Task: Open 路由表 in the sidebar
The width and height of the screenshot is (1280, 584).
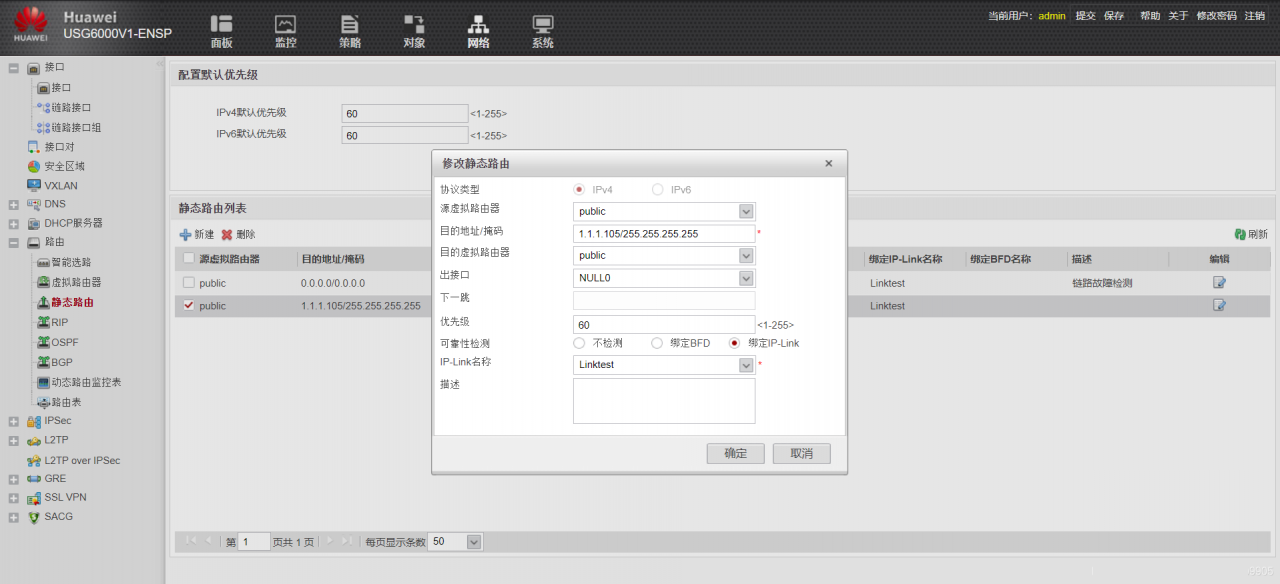Action: (66, 402)
